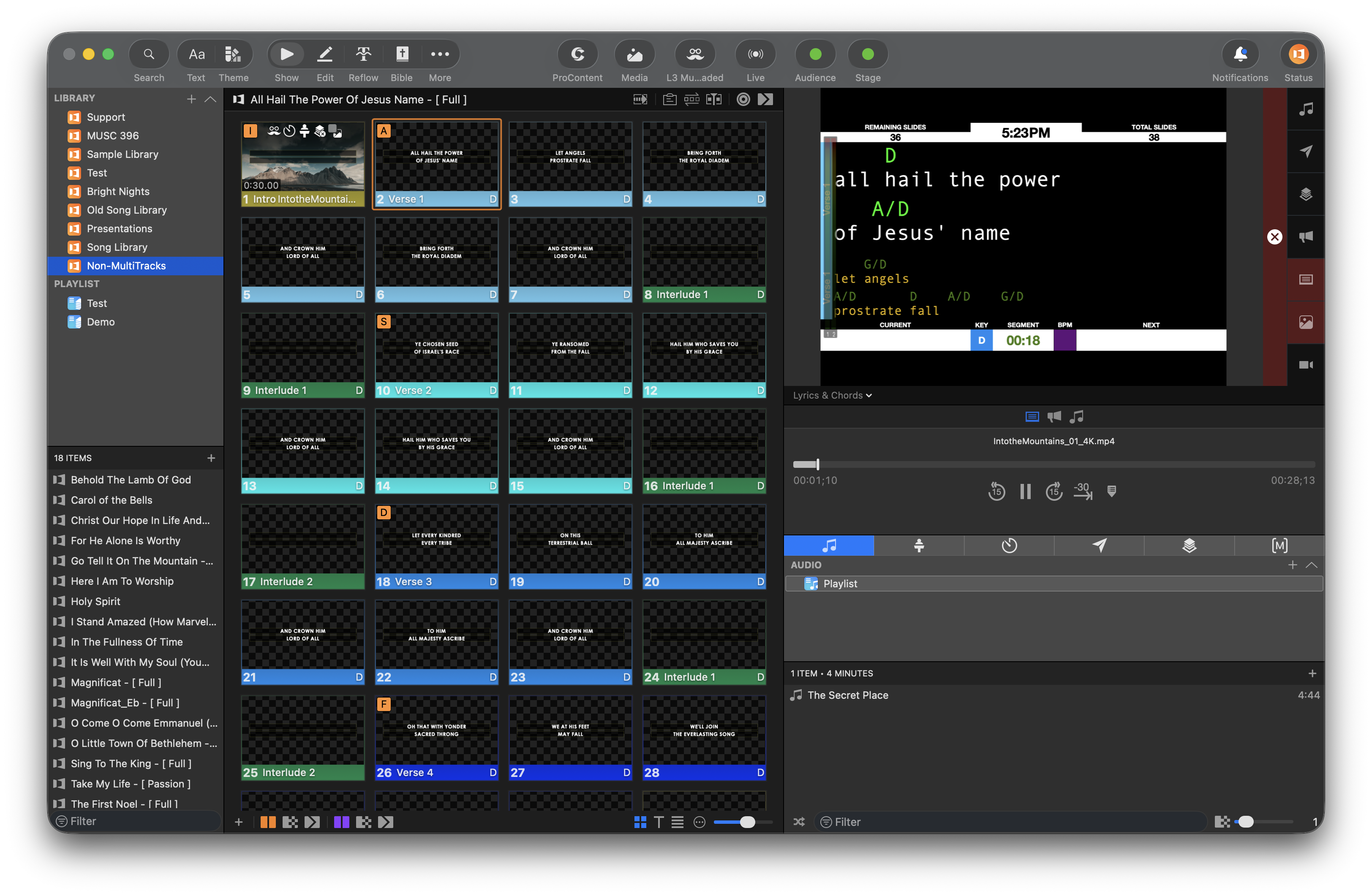Image resolution: width=1372 pixels, height=896 pixels.
Task: Switch slides to table list view
Action: coord(678,822)
